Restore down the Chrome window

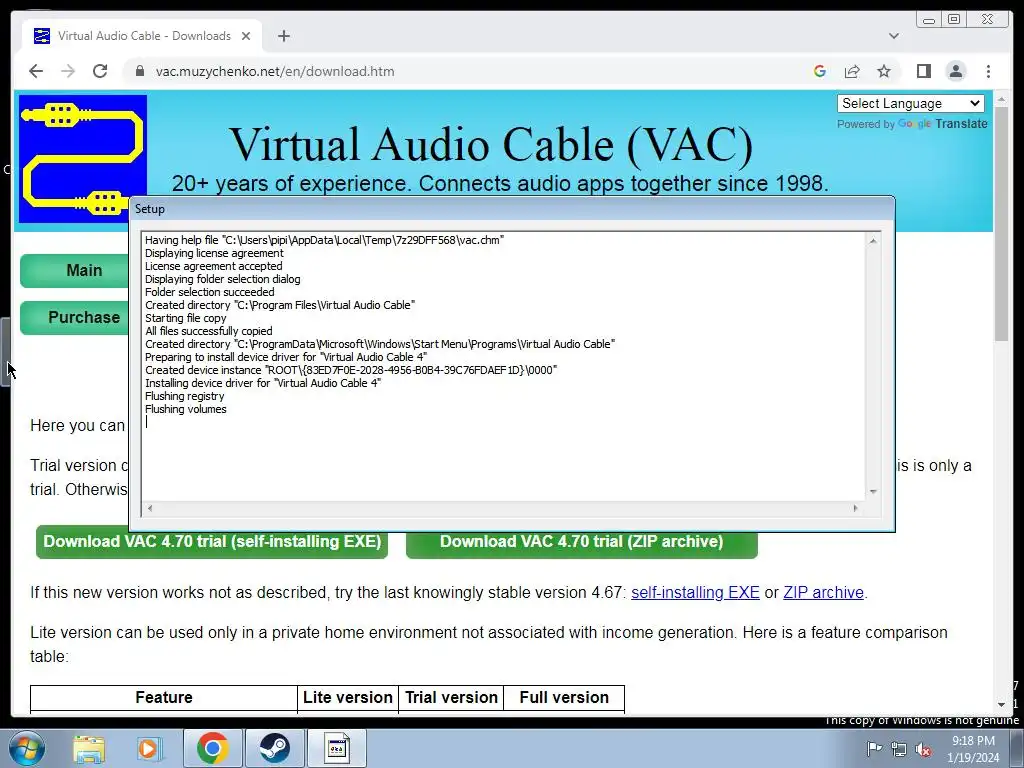(953, 20)
